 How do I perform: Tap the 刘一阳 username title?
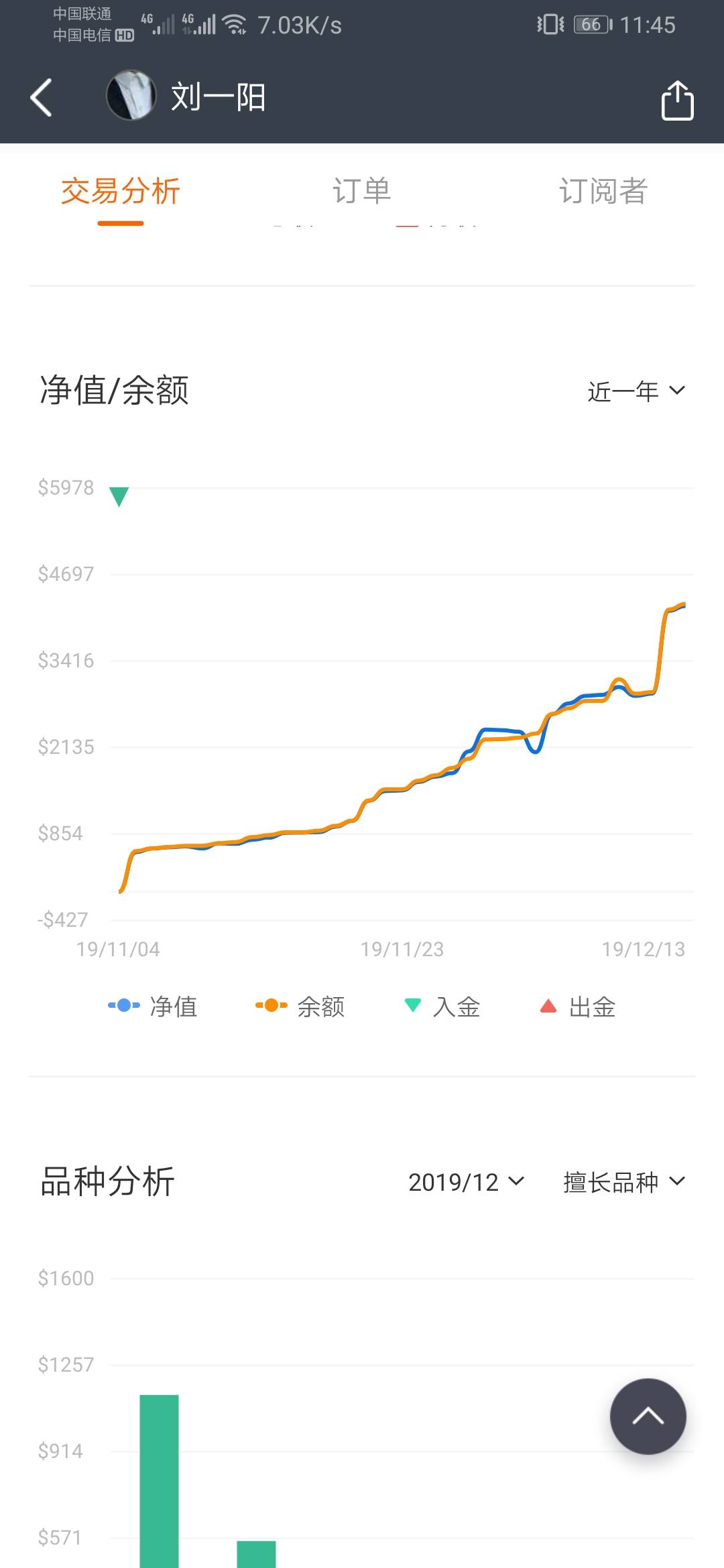coord(219,98)
